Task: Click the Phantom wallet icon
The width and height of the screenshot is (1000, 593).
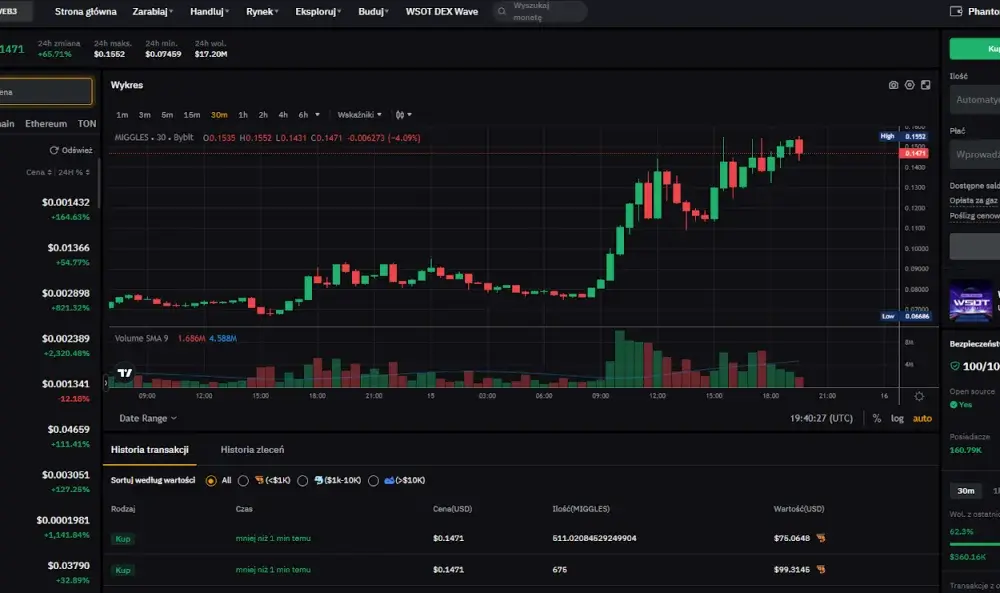Action: [956, 11]
